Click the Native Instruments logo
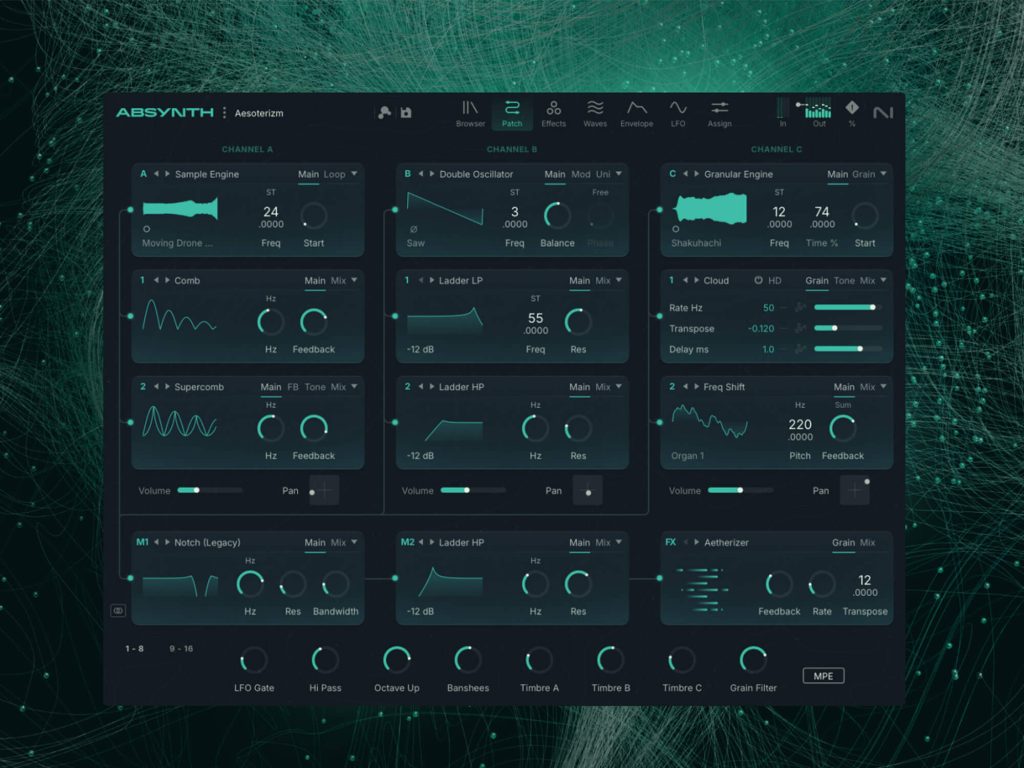 (x=883, y=112)
